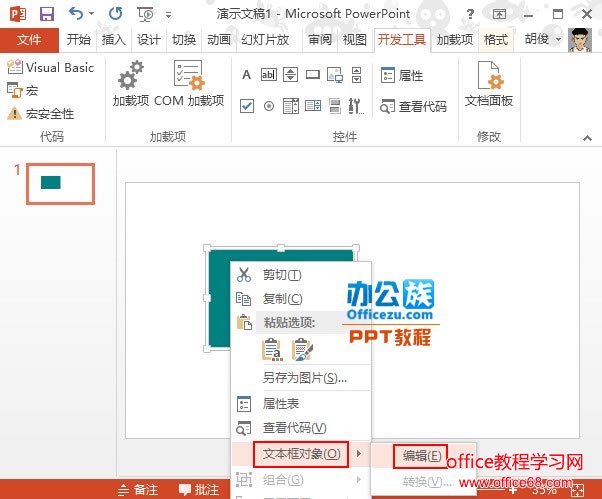
Task: Click the Save icon in quick access toolbar
Action: point(47,14)
